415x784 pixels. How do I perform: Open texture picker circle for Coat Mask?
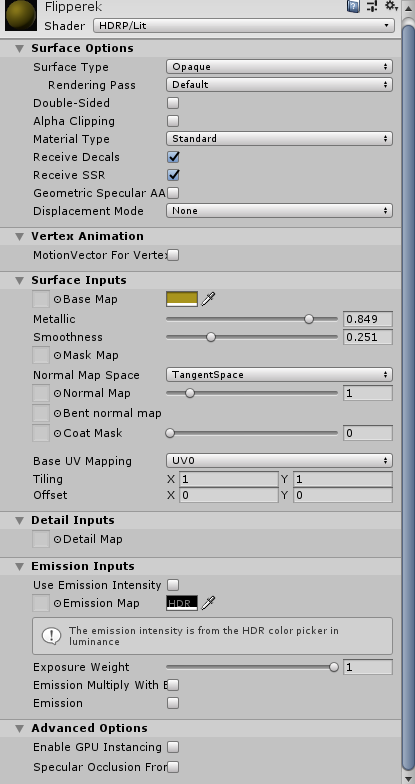58,434
